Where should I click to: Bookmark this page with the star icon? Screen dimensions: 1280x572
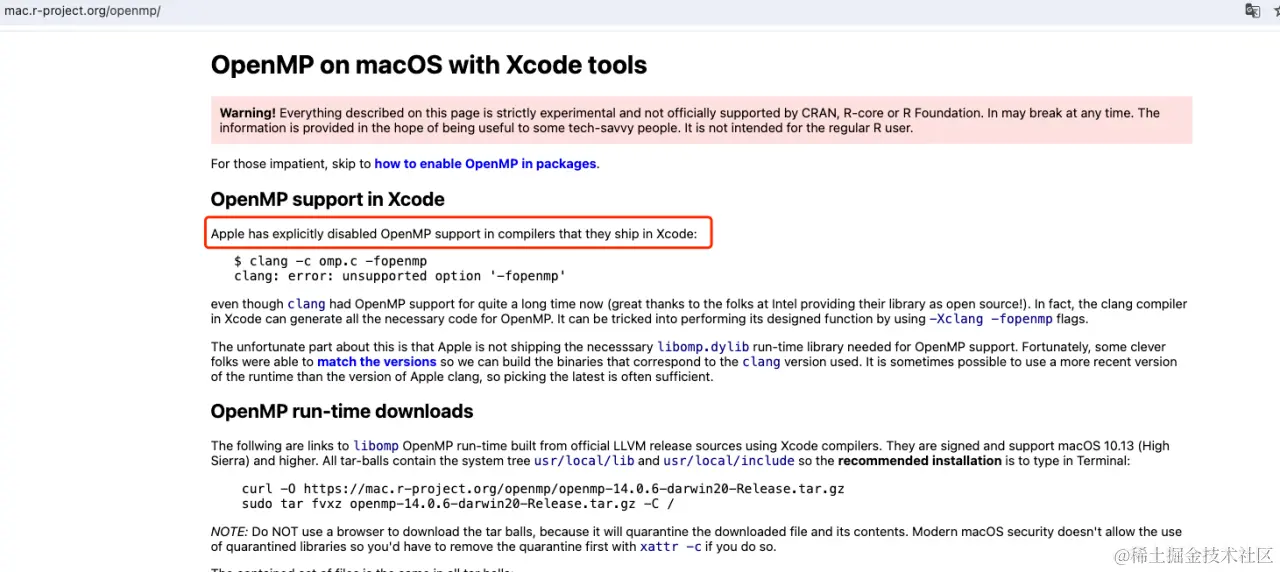(x=1277, y=10)
